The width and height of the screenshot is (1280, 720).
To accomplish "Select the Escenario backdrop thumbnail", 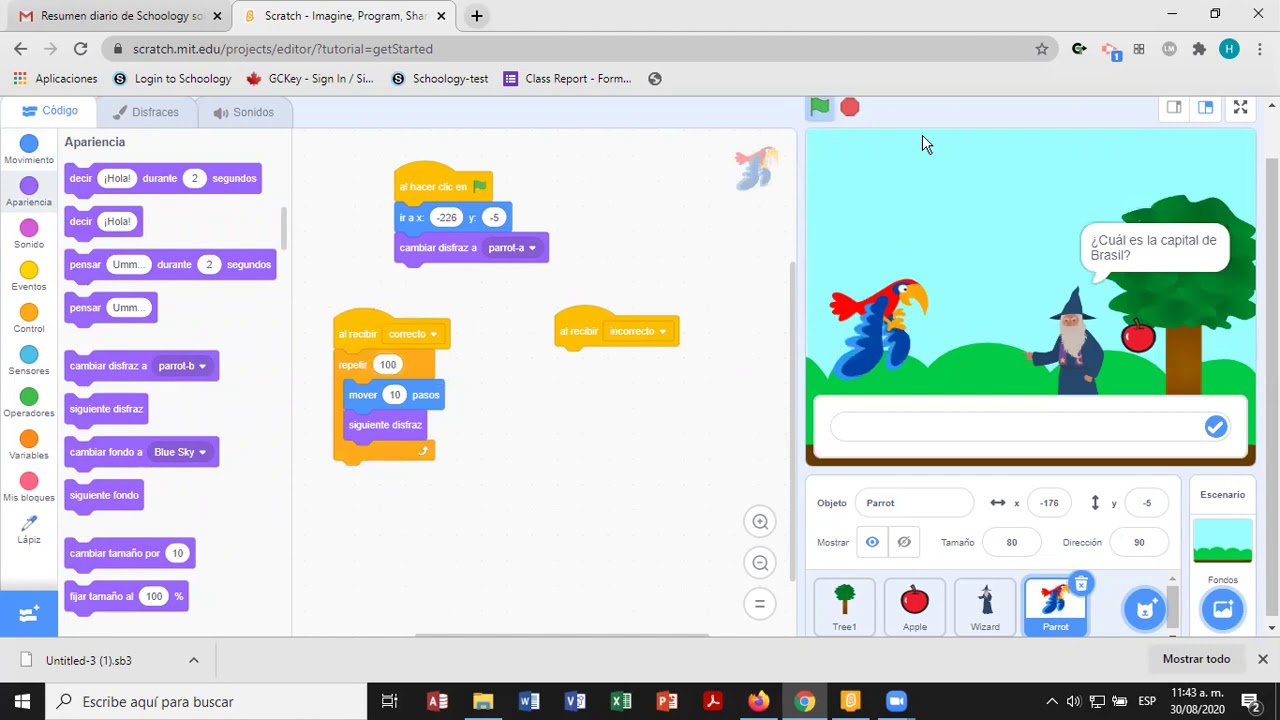I will (1222, 541).
